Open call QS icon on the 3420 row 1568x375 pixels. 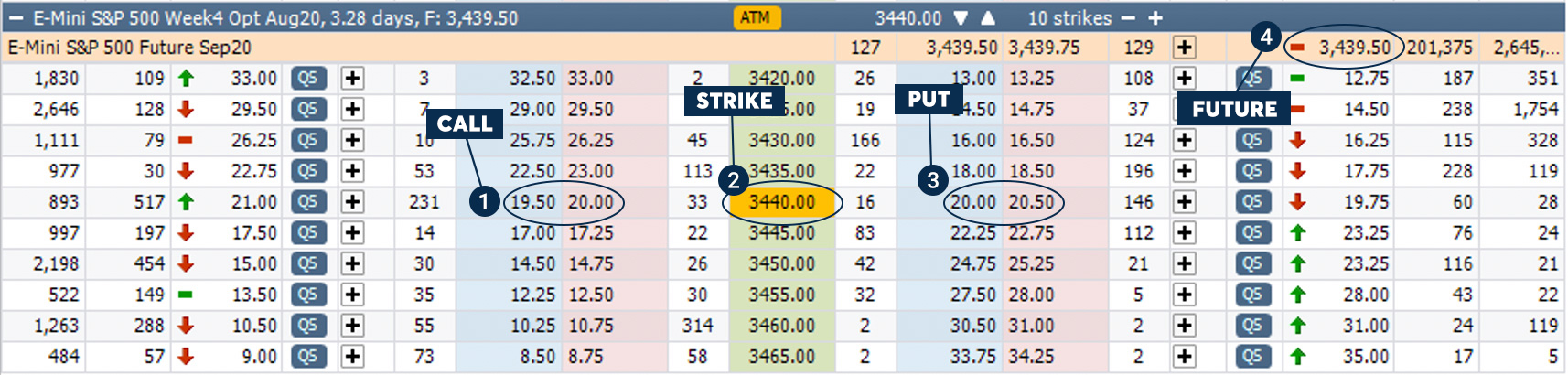[308, 79]
